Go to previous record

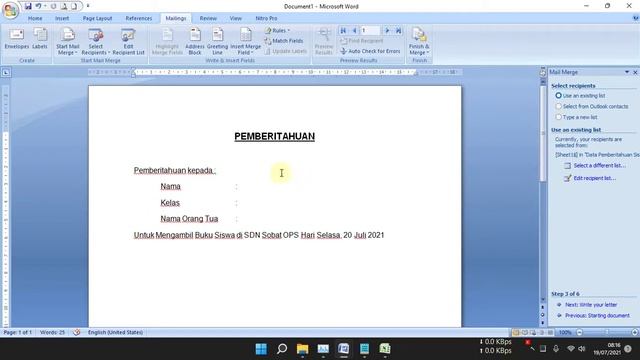(x=354, y=31)
